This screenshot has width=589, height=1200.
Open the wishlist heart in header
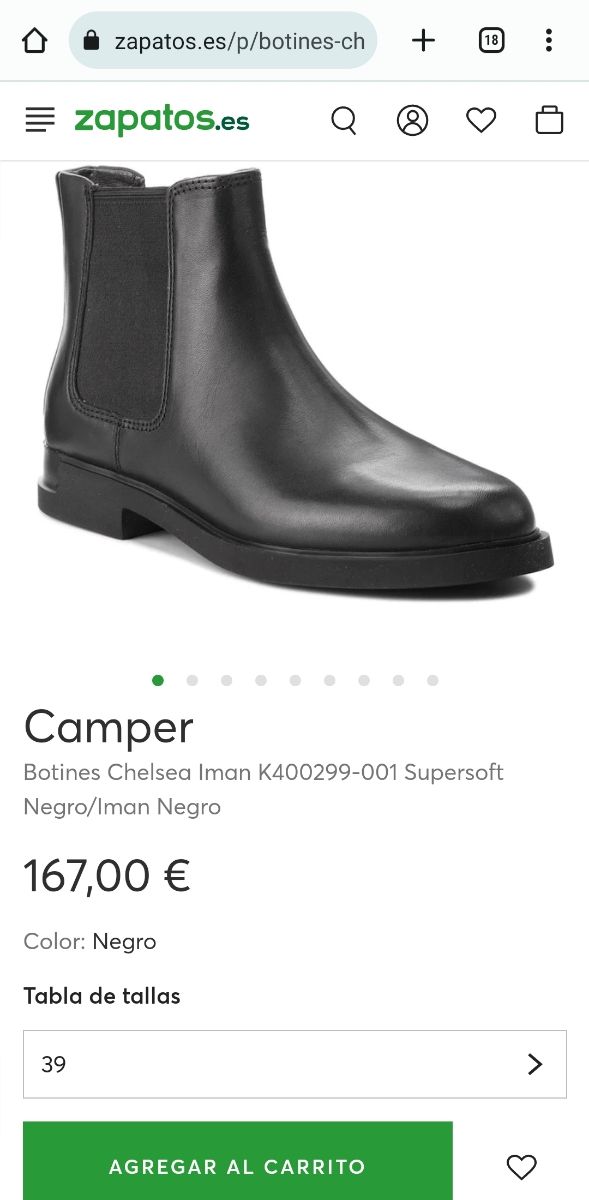coord(481,121)
